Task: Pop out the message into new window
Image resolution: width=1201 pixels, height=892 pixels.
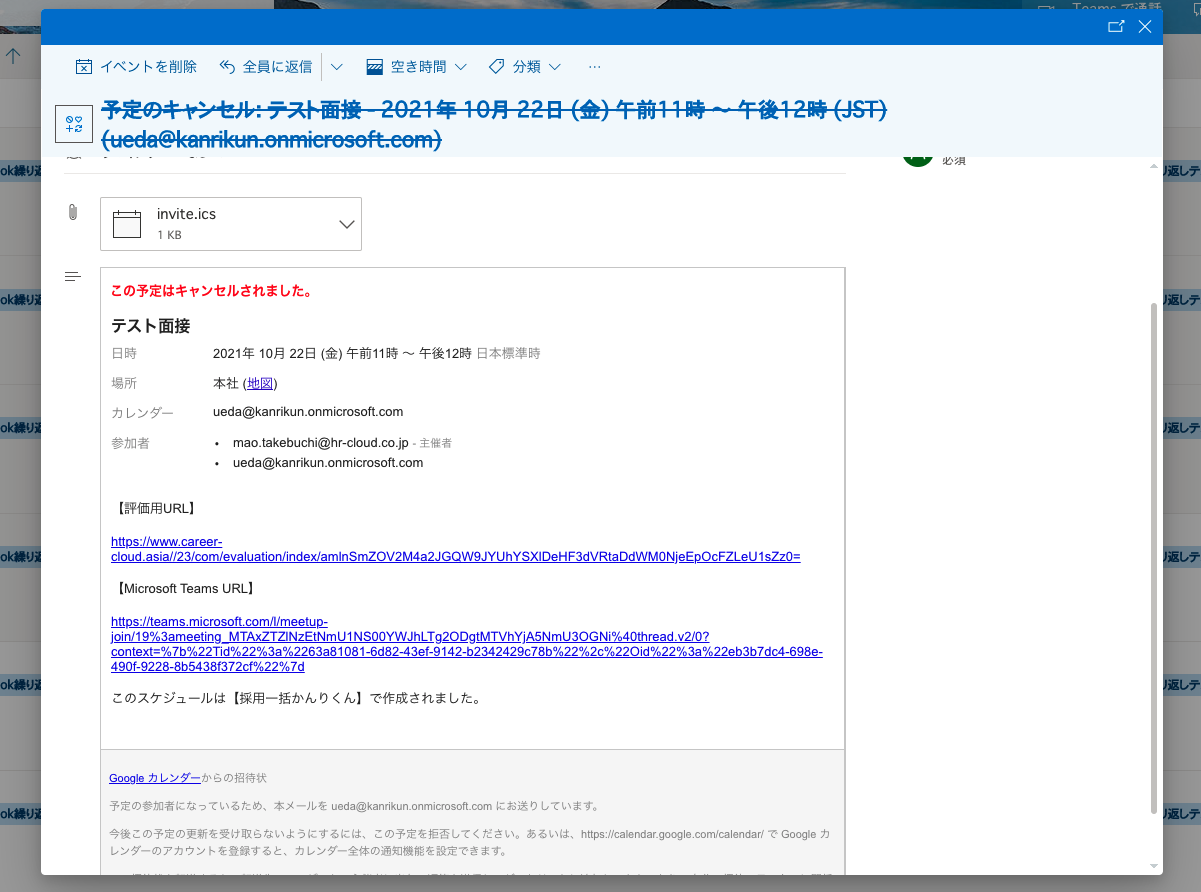Action: 1116,27
